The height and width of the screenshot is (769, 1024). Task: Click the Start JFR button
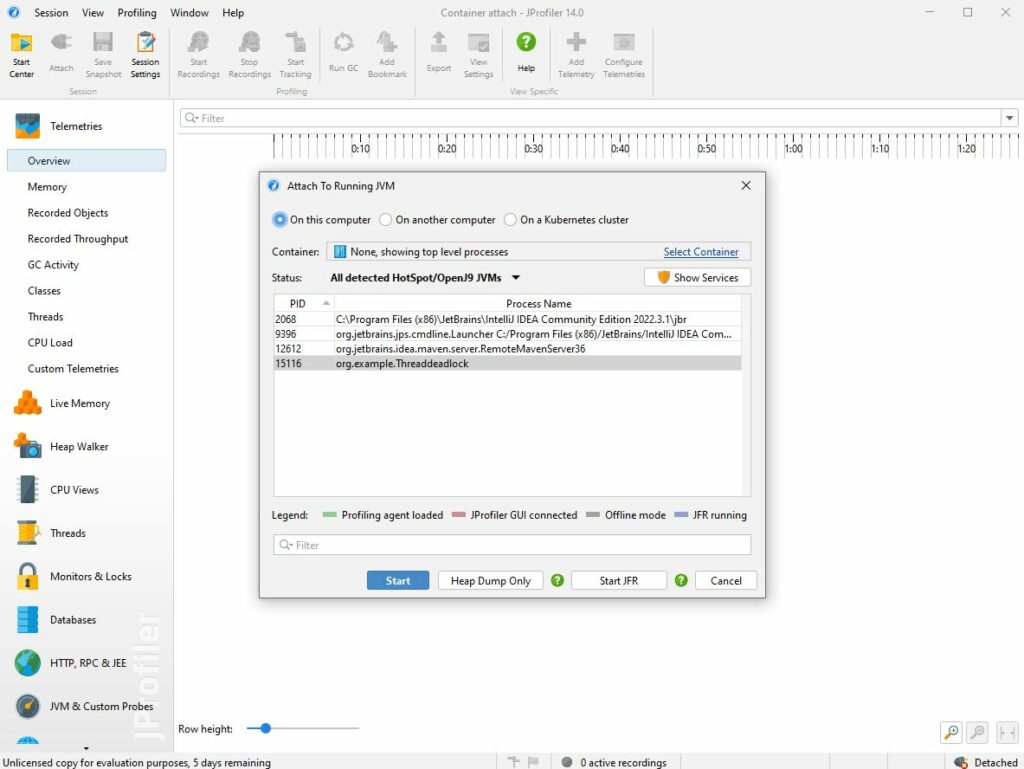click(618, 580)
